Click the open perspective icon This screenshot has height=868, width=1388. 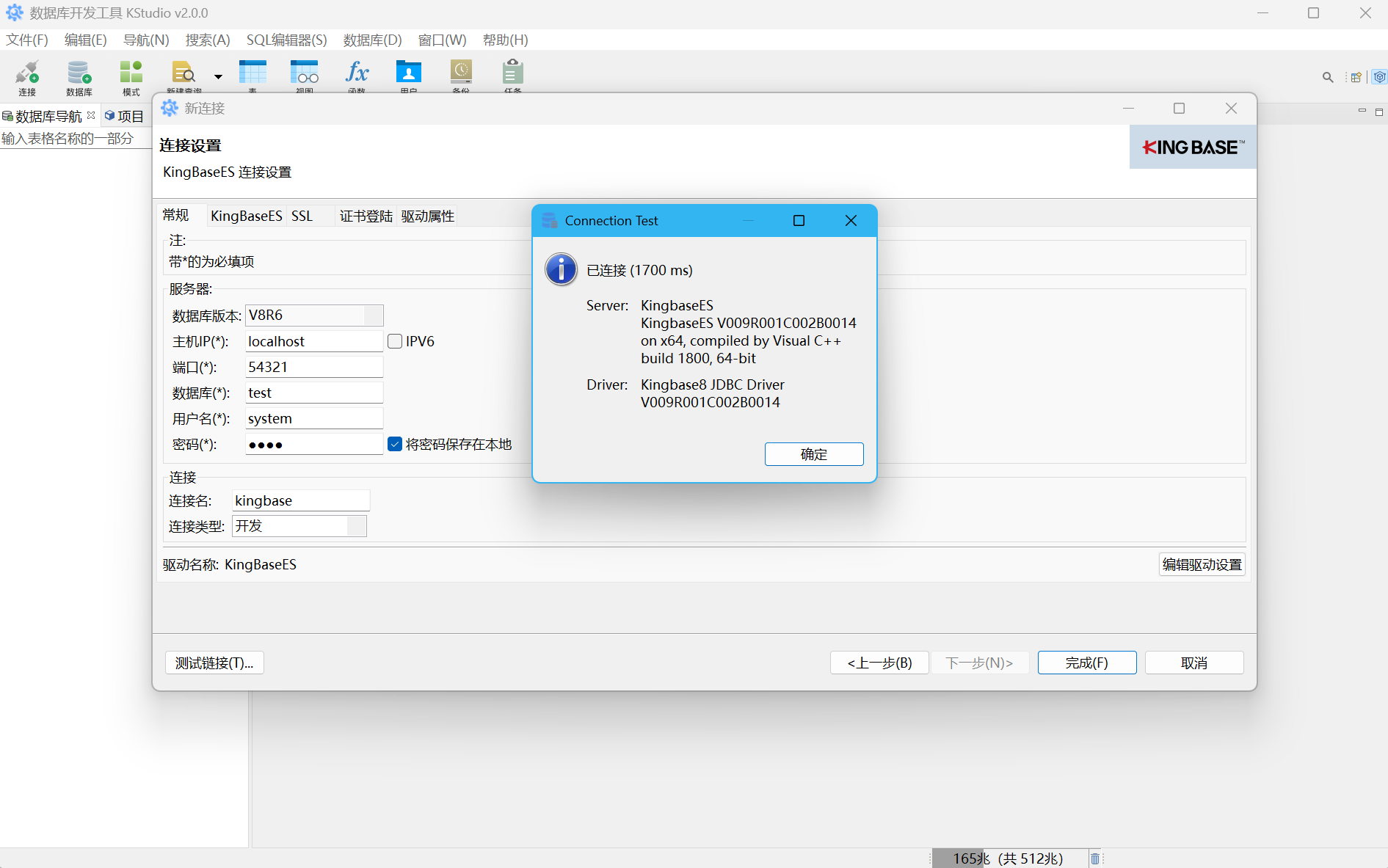pos(1356,77)
